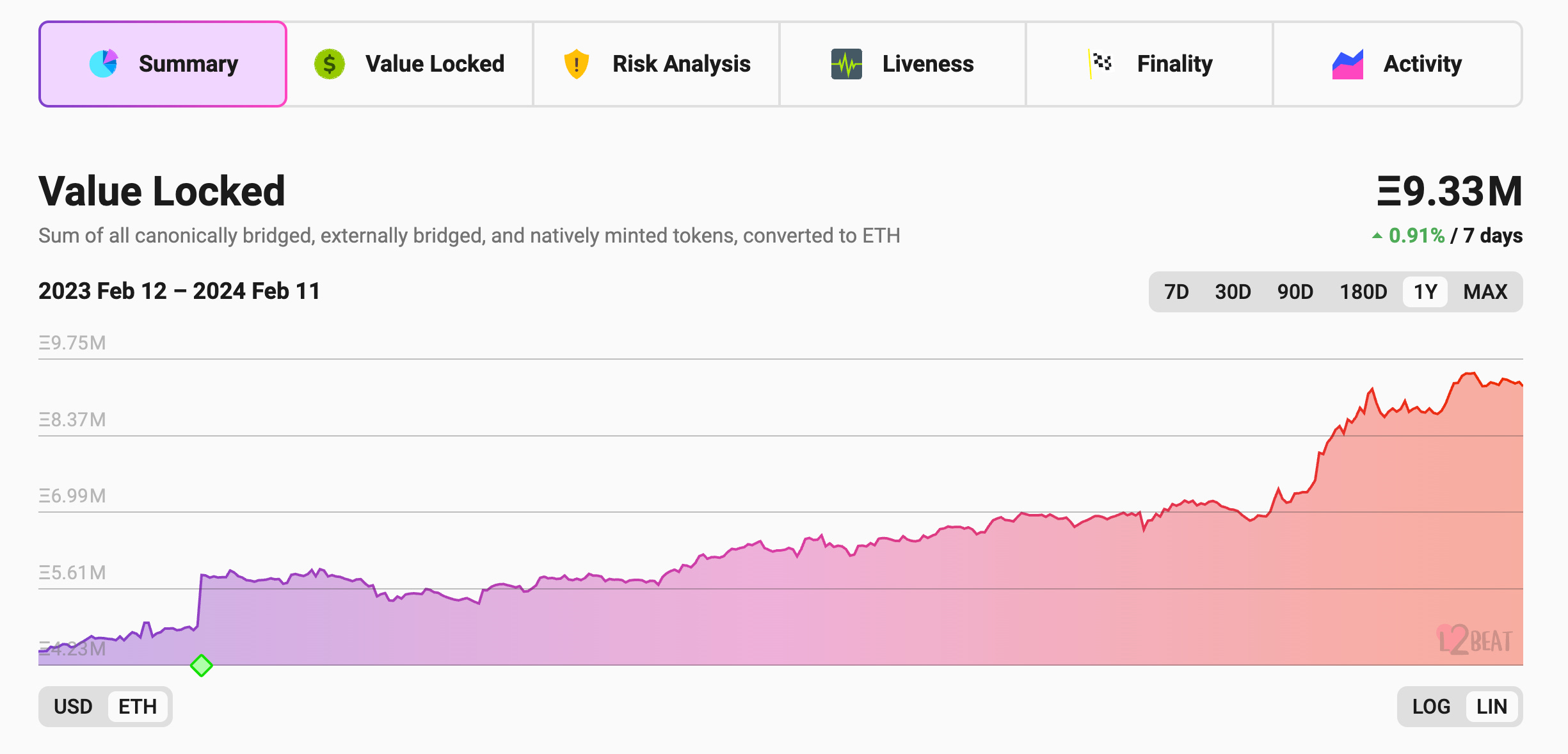The image size is (1568, 754).
Task: Click the pie chart Summary icon
Action: point(104,63)
